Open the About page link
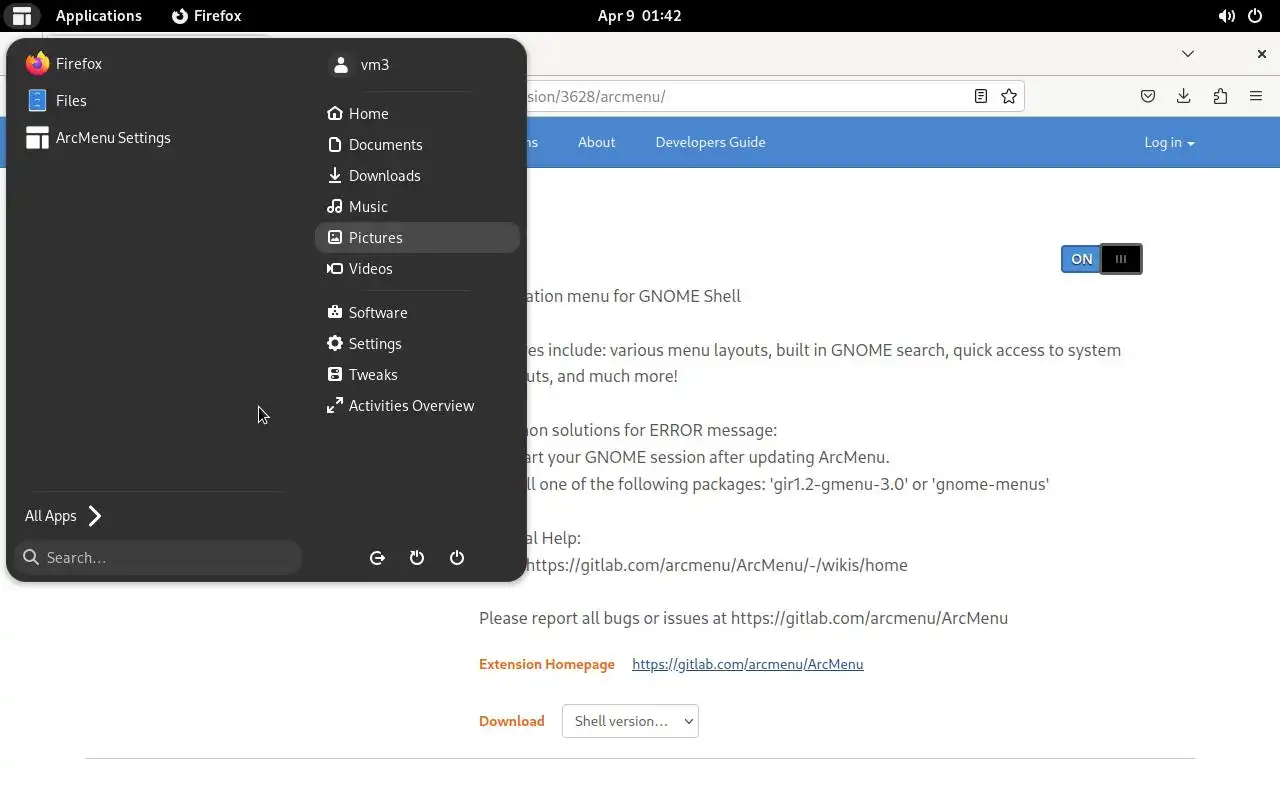The height and width of the screenshot is (800, 1280). point(596,142)
